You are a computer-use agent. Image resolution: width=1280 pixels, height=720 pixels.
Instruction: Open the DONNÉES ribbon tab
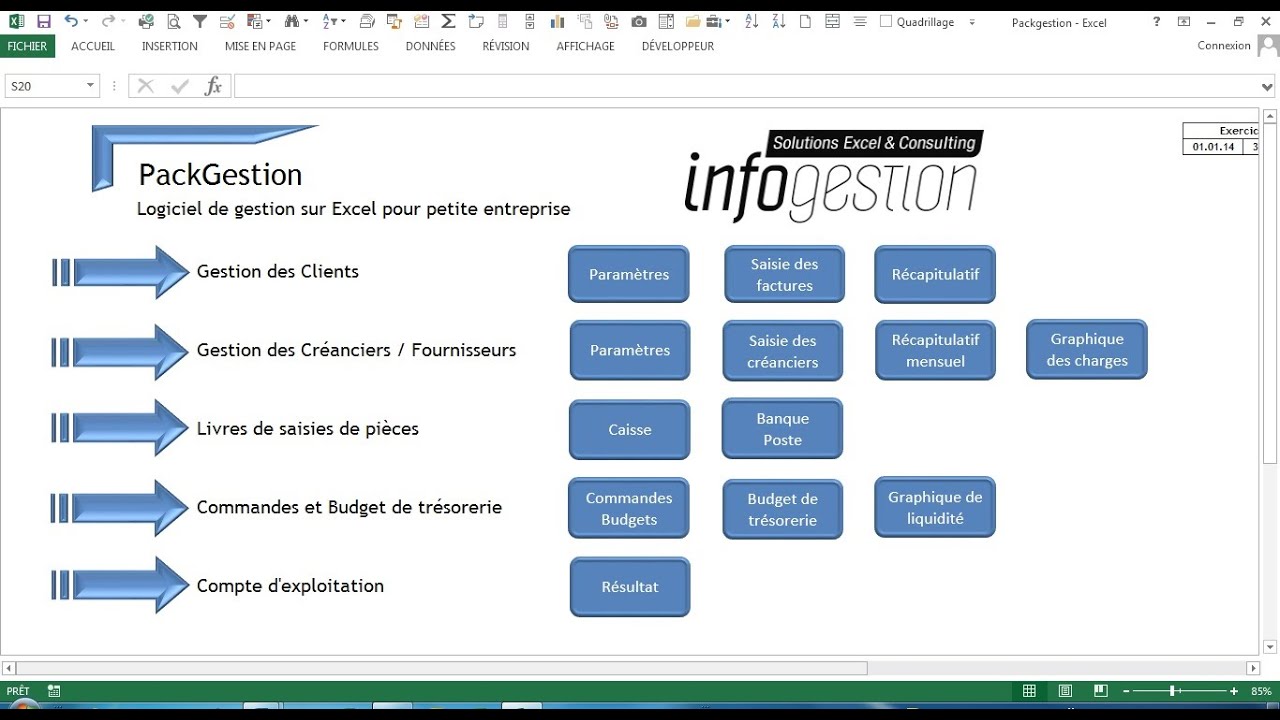(431, 46)
